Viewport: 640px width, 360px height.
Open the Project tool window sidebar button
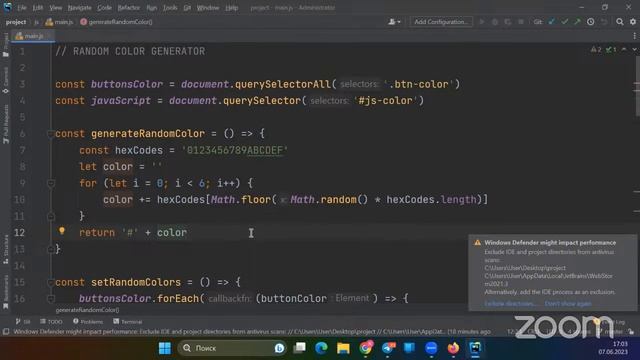[x=5, y=45]
